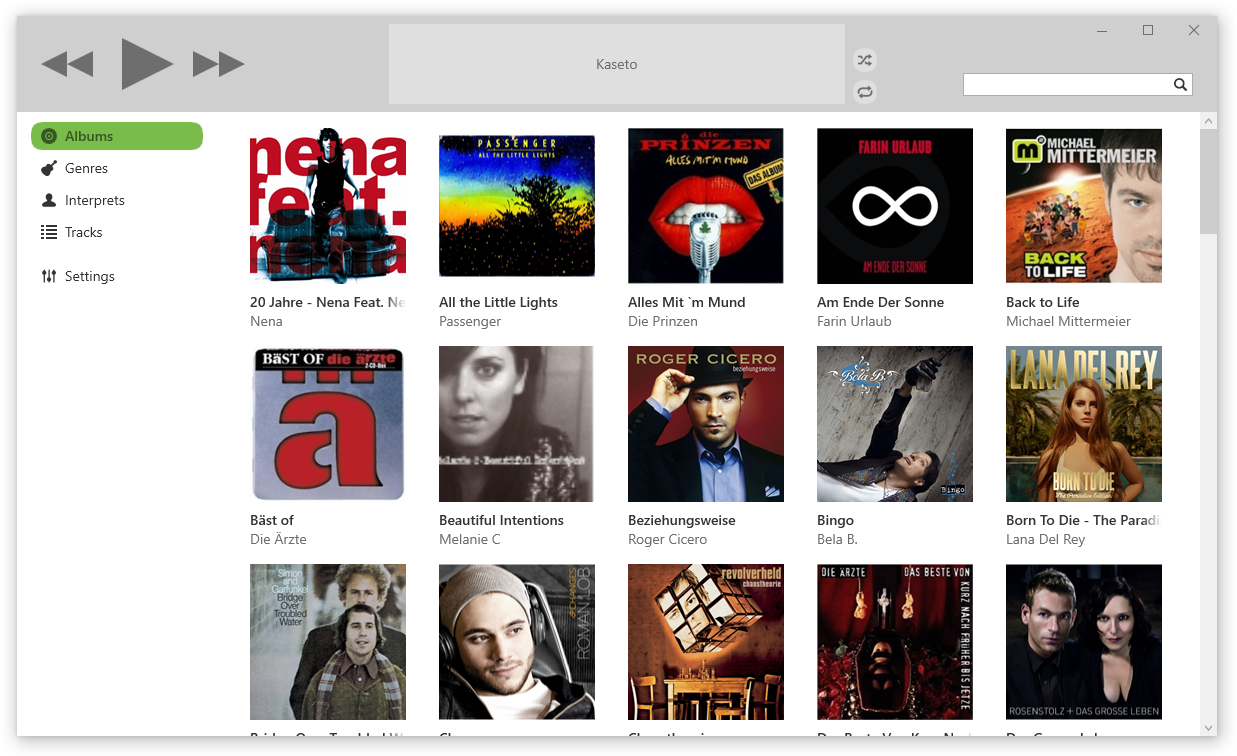The width and height of the screenshot is (1237, 756).
Task: Open the Bingo album cover
Action: (895, 424)
